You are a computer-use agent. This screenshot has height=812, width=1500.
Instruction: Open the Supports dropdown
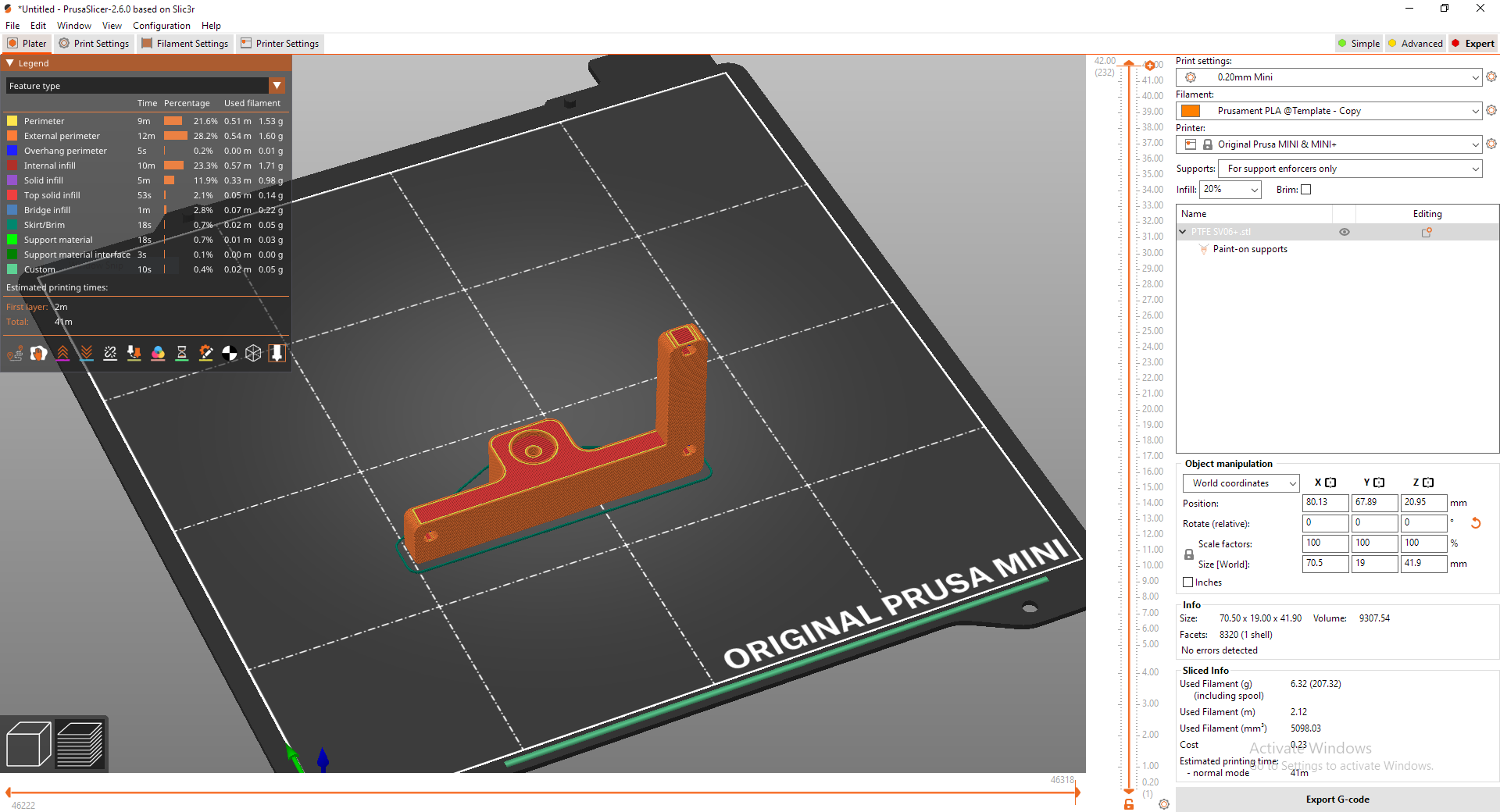click(x=1350, y=169)
